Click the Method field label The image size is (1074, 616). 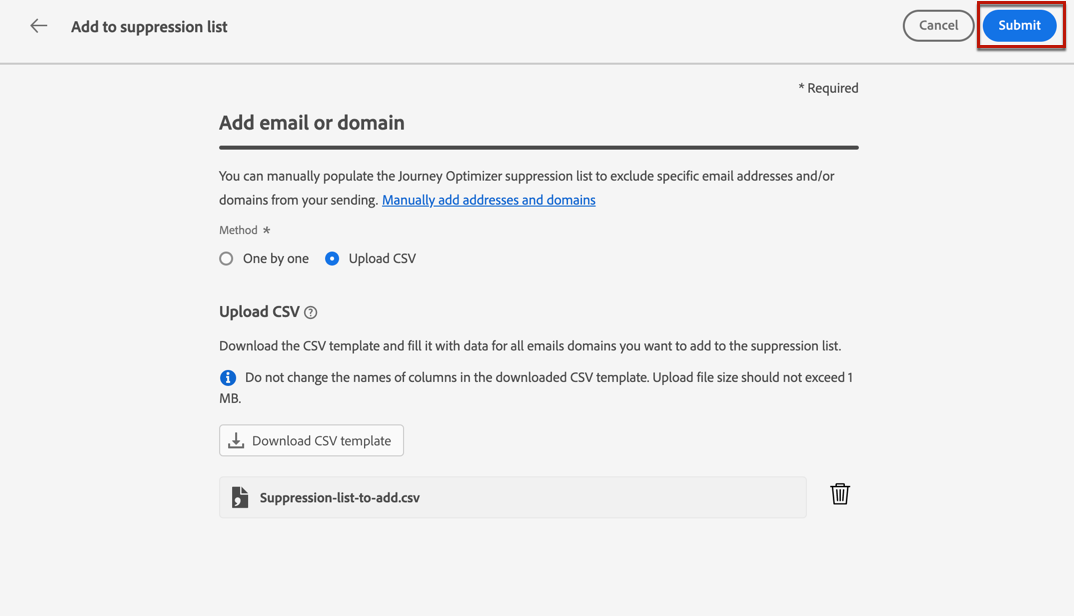coord(238,230)
